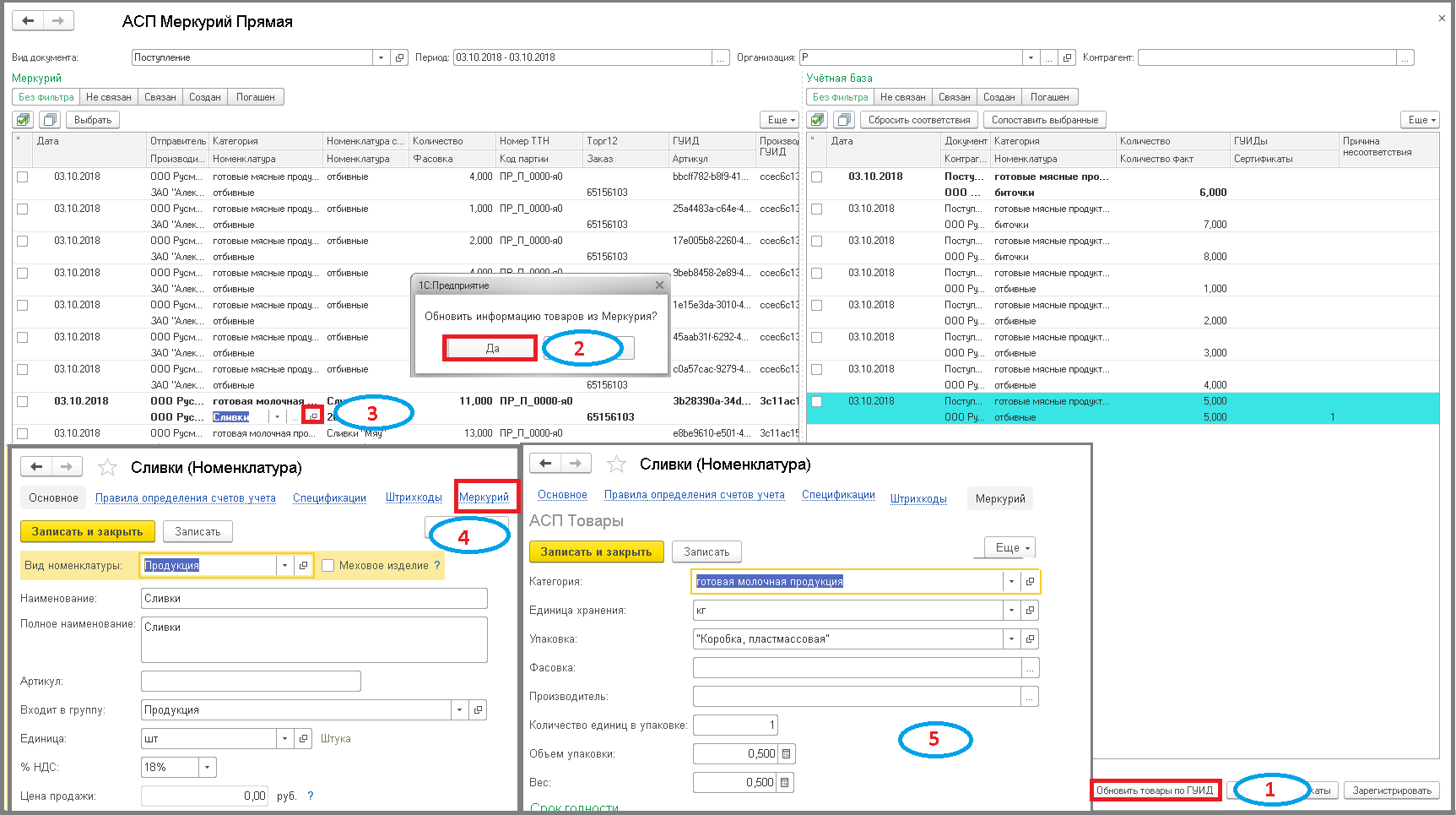Go forward in АСП Товары Сливки form
1456x815 pixels.
coord(576,463)
